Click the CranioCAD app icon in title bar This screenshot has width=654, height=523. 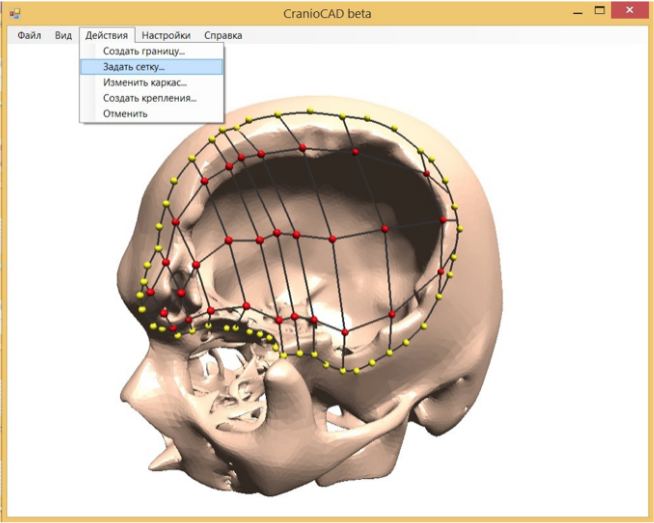(x=15, y=13)
